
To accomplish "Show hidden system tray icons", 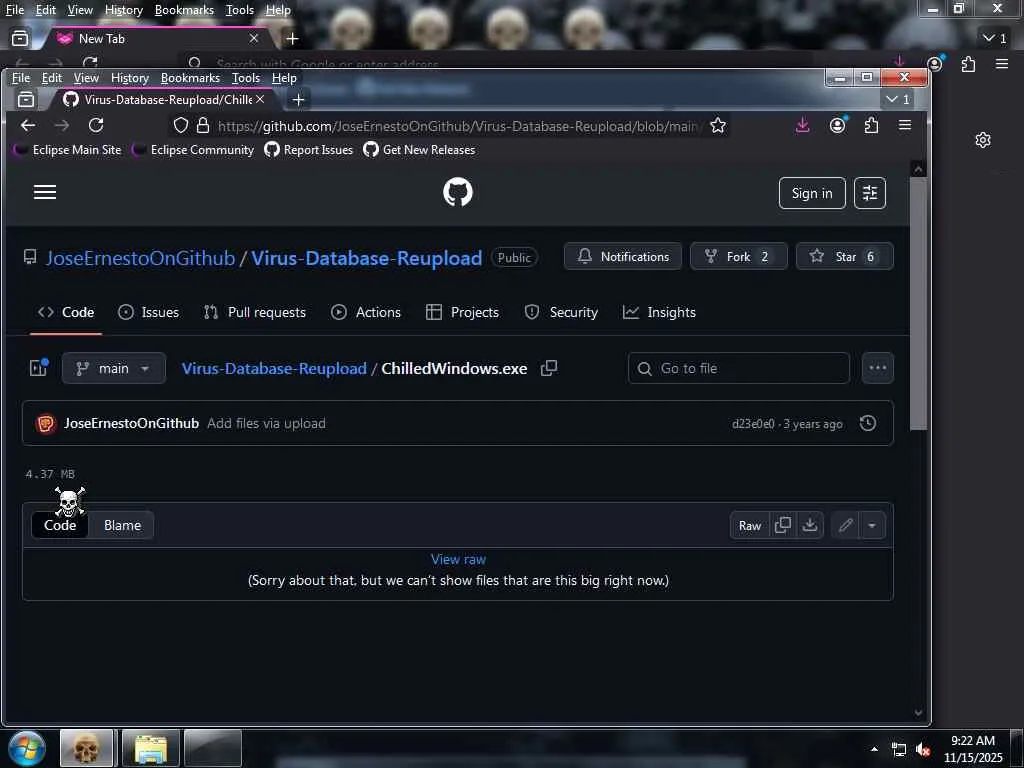I will point(874,749).
